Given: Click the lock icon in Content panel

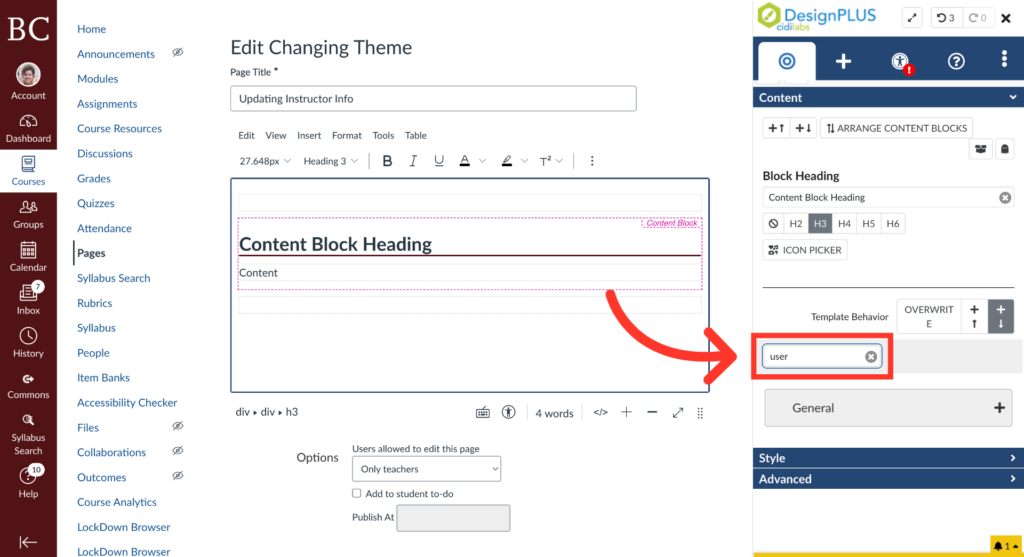Looking at the screenshot, I should pyautogui.click(x=1004, y=149).
